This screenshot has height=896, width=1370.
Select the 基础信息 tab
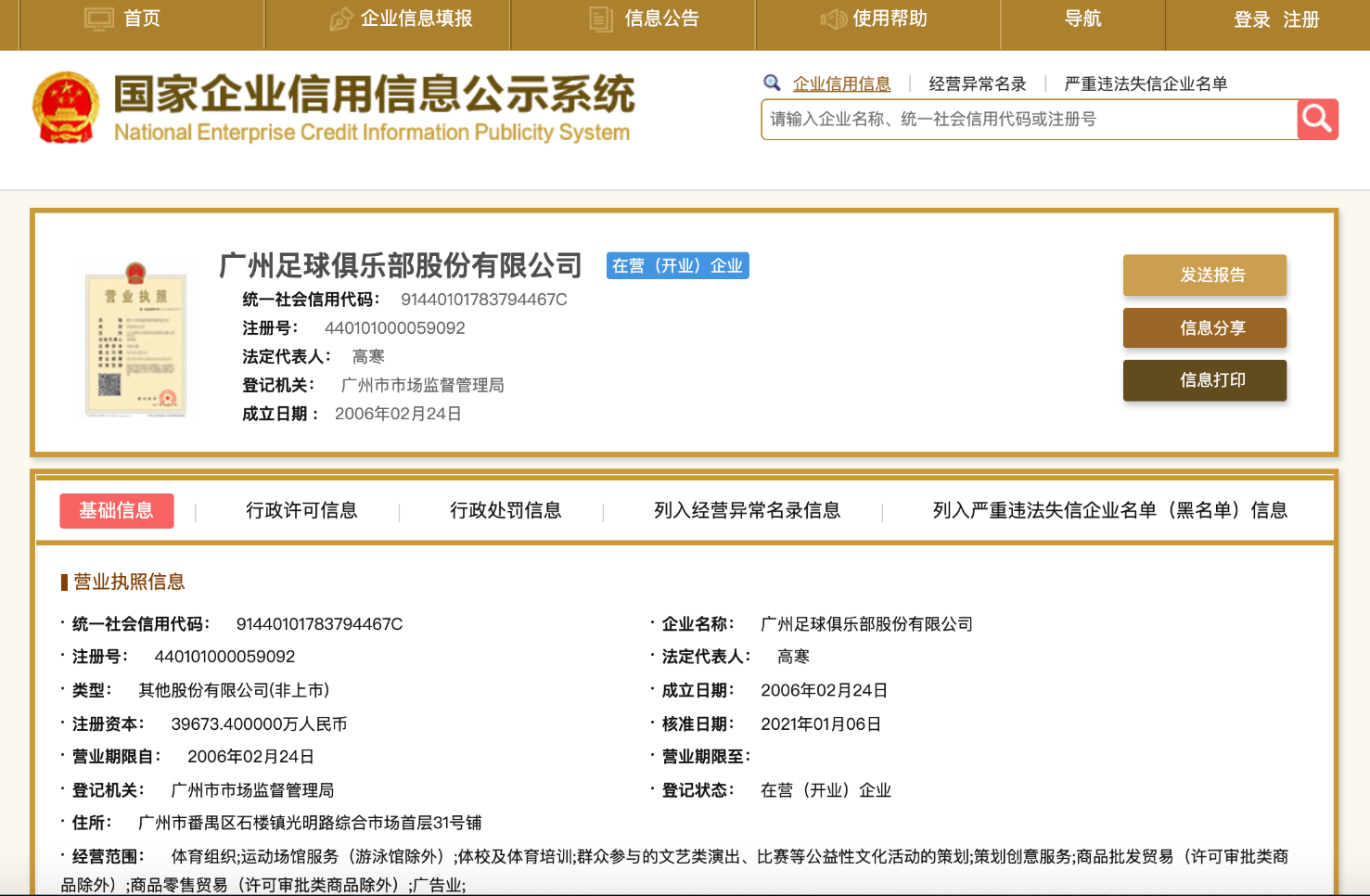click(116, 510)
